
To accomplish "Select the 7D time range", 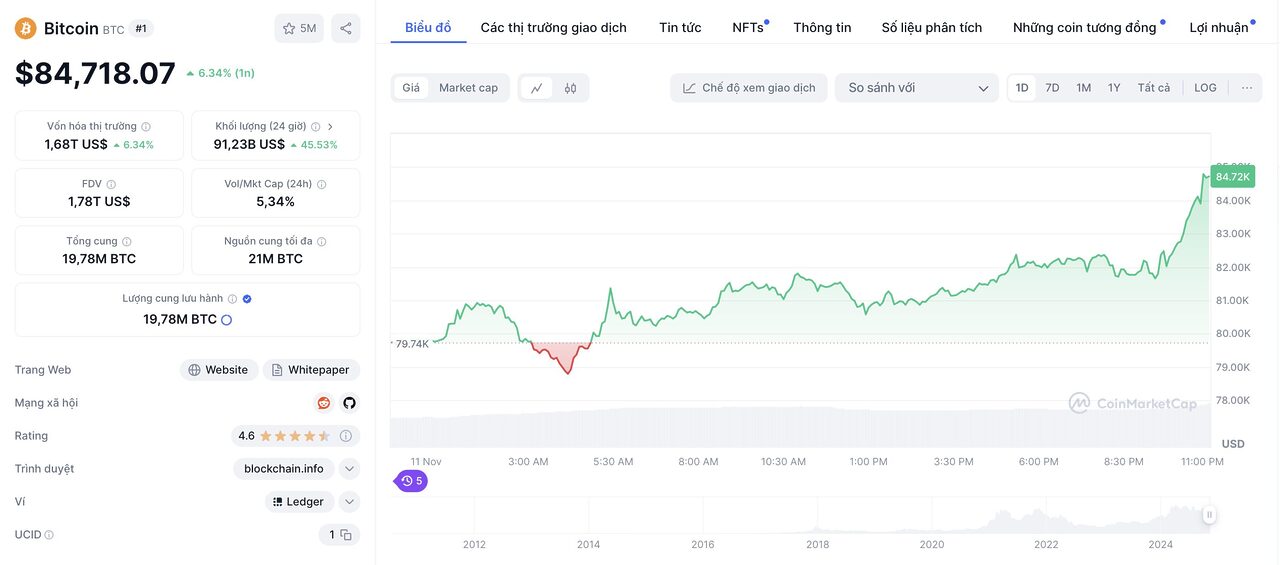I will (x=1052, y=88).
